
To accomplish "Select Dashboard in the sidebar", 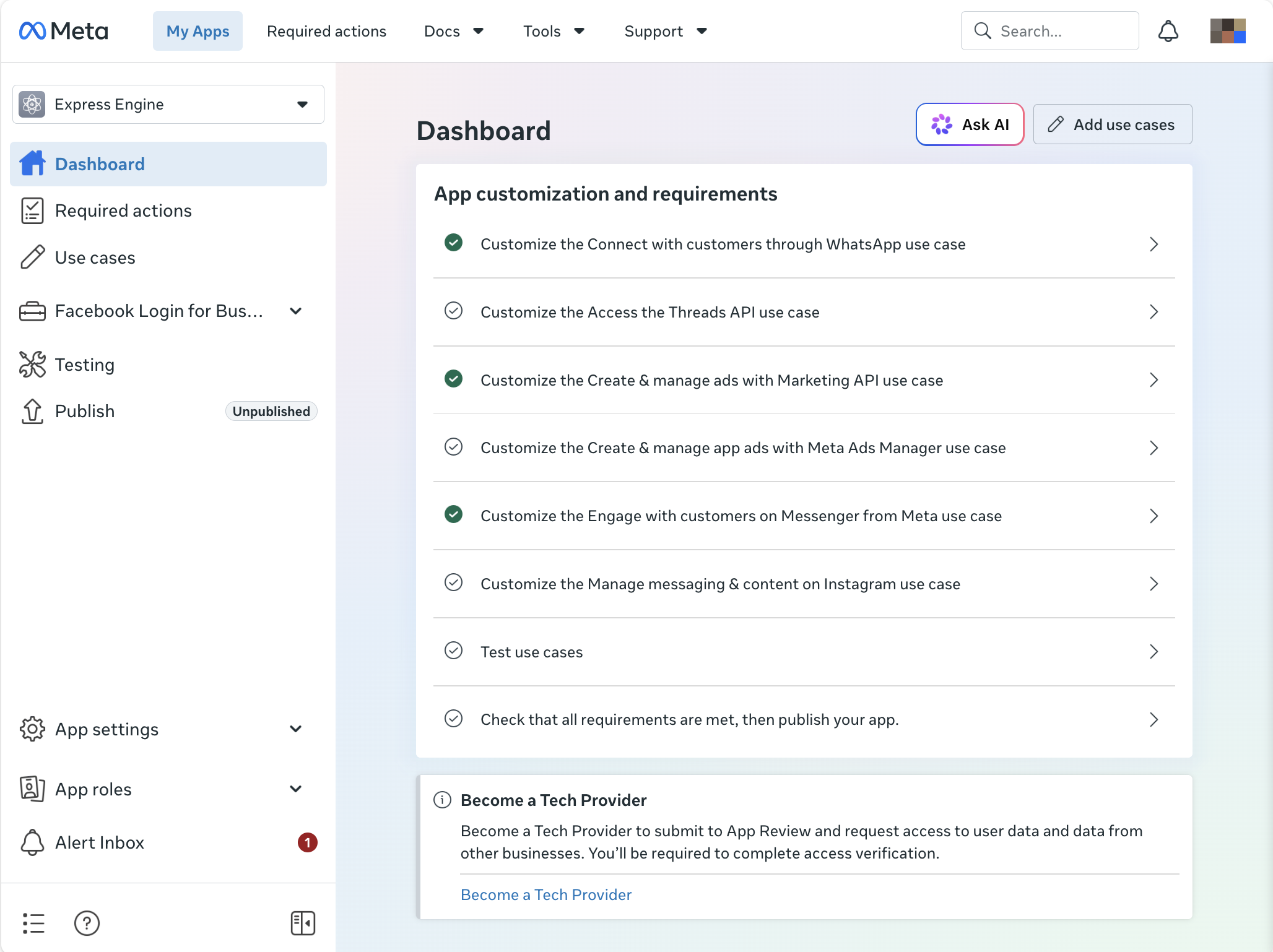I will pyautogui.click(x=168, y=163).
